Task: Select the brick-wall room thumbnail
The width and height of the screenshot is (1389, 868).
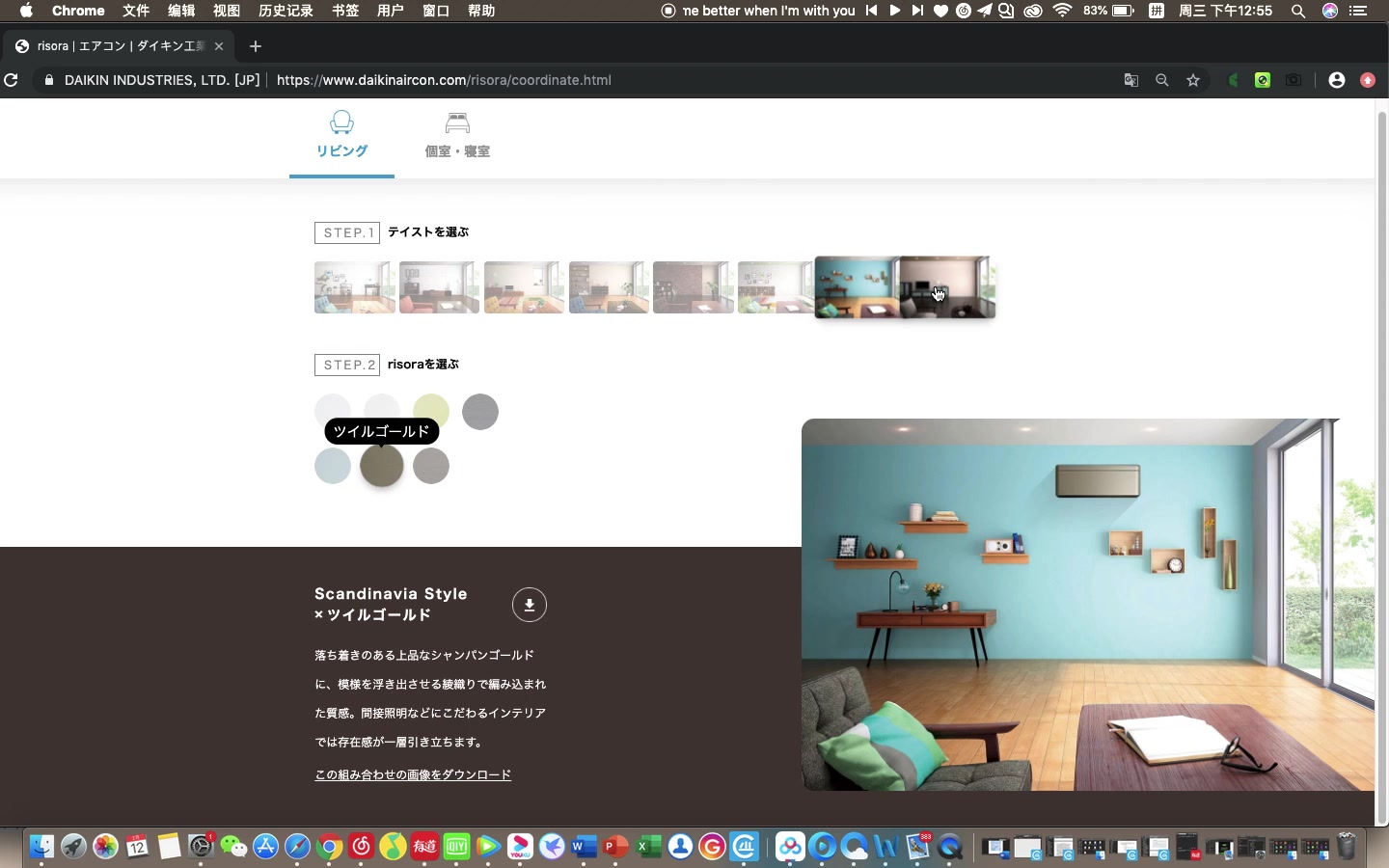Action: click(694, 287)
